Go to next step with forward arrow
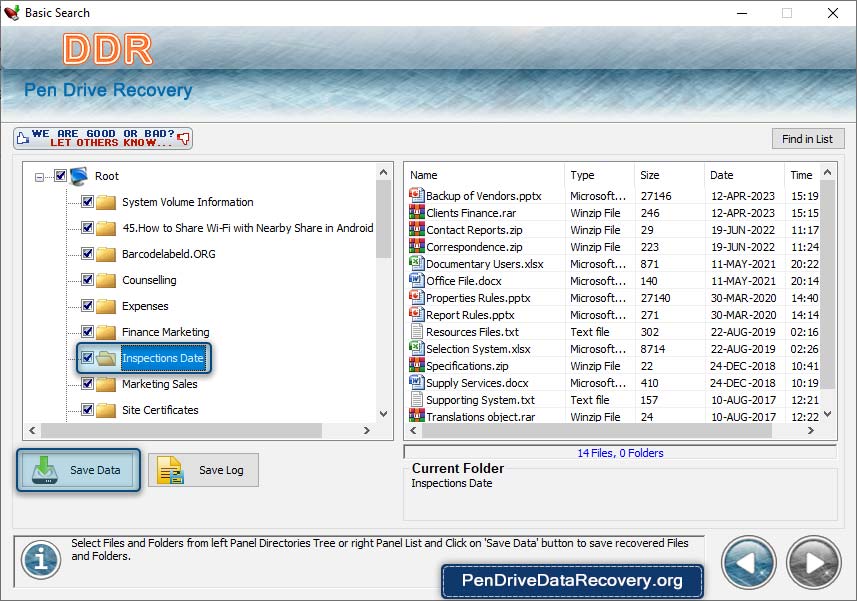 click(814, 563)
